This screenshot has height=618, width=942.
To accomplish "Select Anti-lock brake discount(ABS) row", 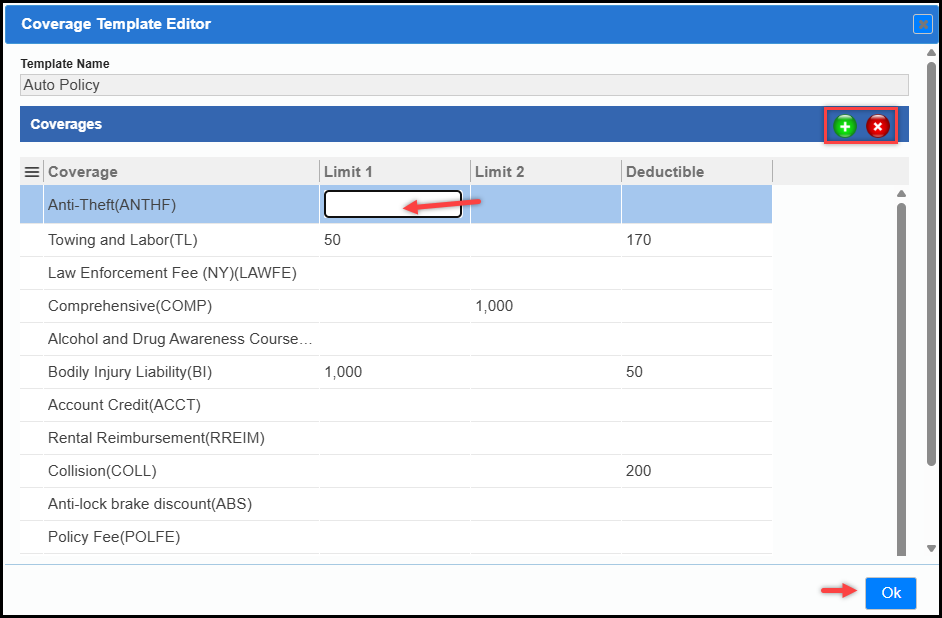I will (x=396, y=504).
